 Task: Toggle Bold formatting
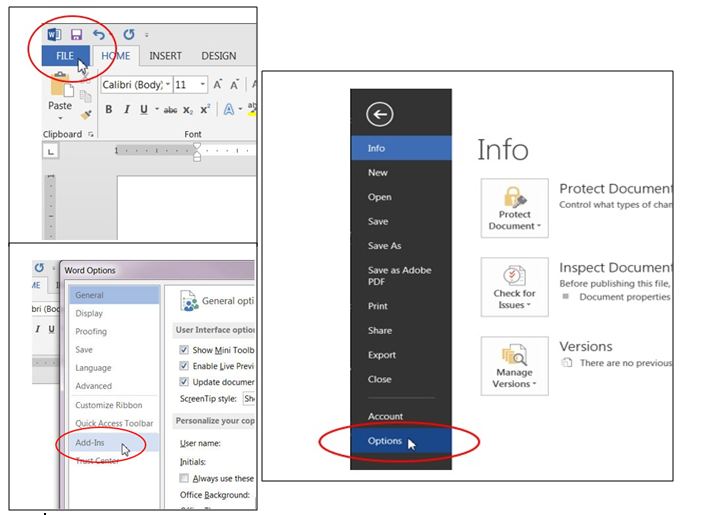click(109, 110)
